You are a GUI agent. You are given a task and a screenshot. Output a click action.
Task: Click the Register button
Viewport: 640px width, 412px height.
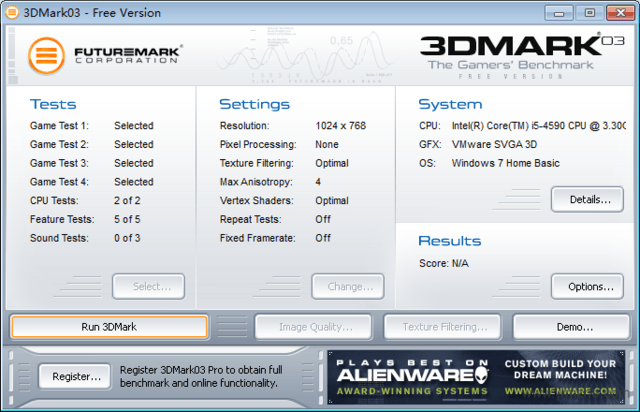click(75, 376)
